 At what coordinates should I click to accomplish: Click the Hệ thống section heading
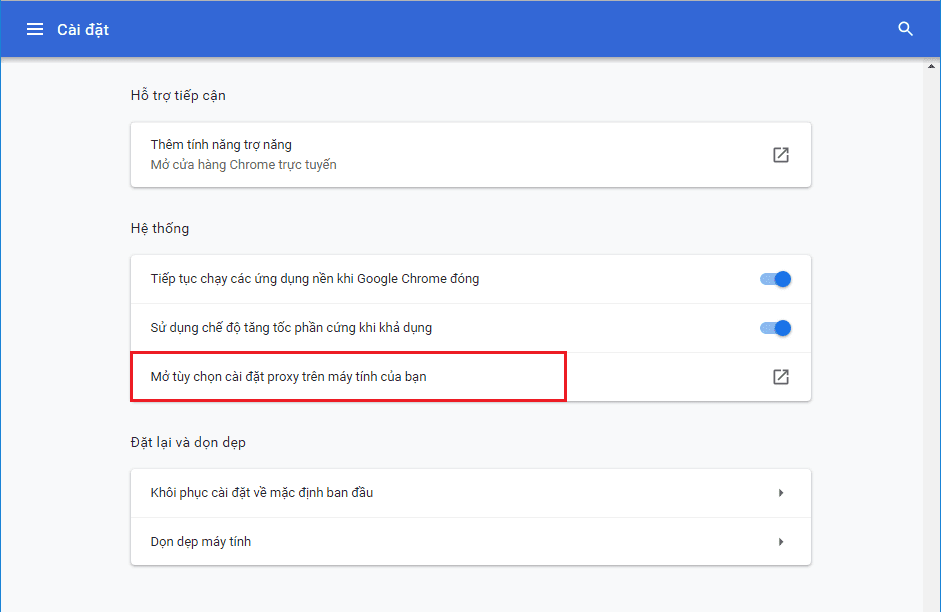(160, 228)
